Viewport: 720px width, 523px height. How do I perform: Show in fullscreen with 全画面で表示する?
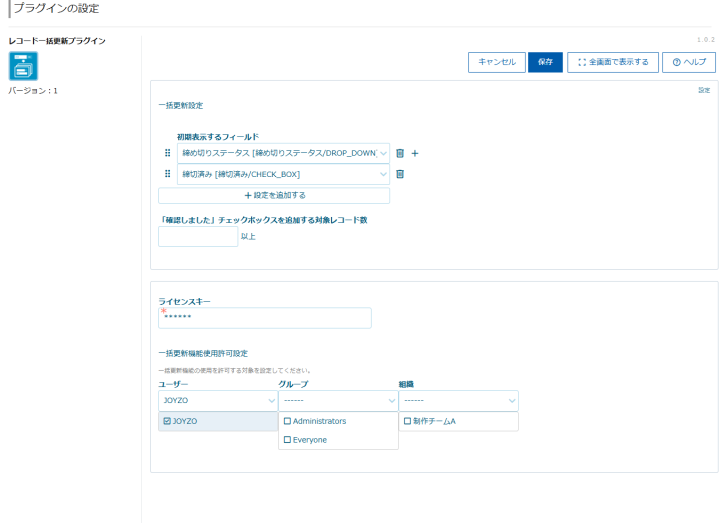pos(612,62)
